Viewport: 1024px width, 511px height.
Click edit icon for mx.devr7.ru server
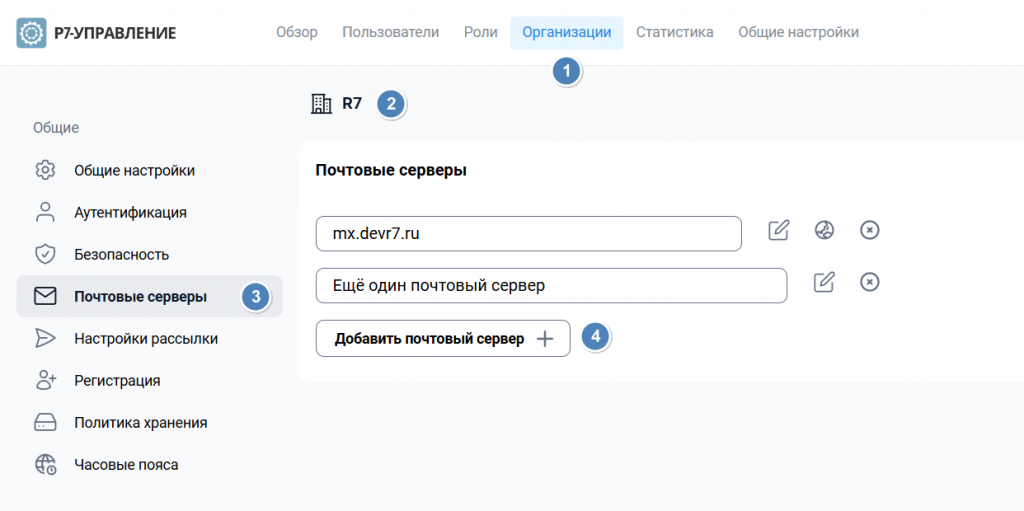point(778,231)
